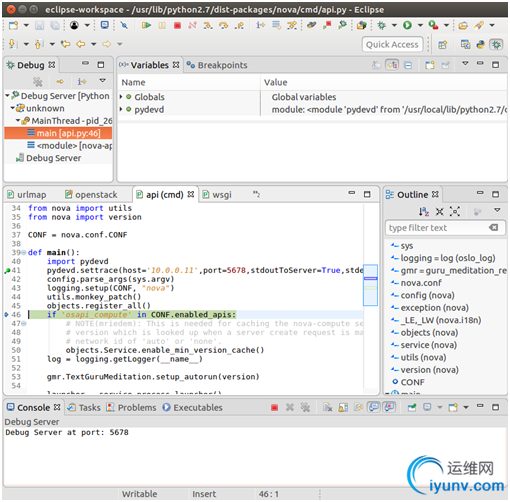Show hidden editor tabs chevron
The width and height of the screenshot is (510, 502).
[256, 194]
